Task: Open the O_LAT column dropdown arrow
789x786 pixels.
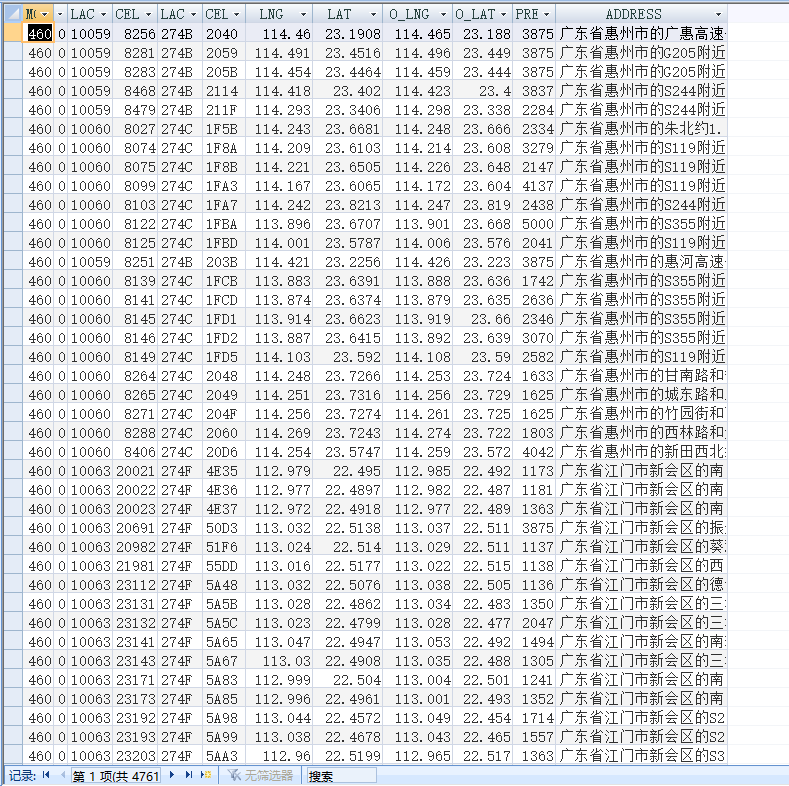Action: pyautogui.click(x=503, y=15)
